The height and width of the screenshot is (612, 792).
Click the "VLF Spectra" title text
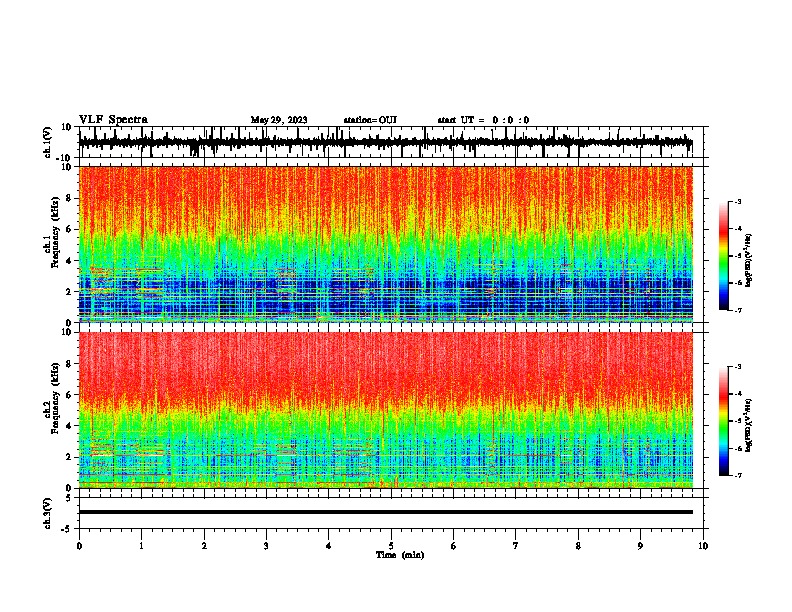coord(113,120)
